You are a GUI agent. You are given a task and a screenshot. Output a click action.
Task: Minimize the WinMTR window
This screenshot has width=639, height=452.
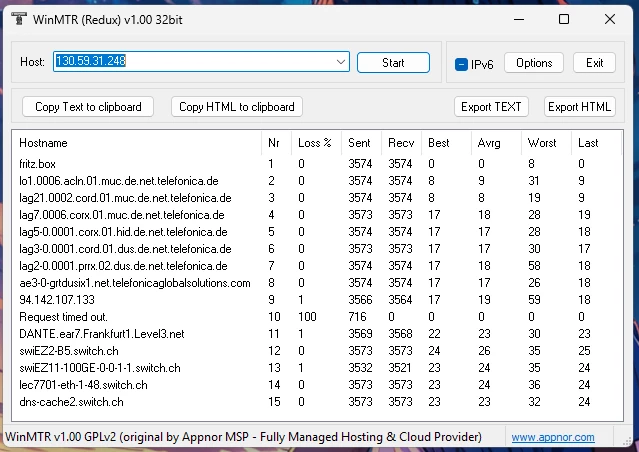[x=519, y=19]
